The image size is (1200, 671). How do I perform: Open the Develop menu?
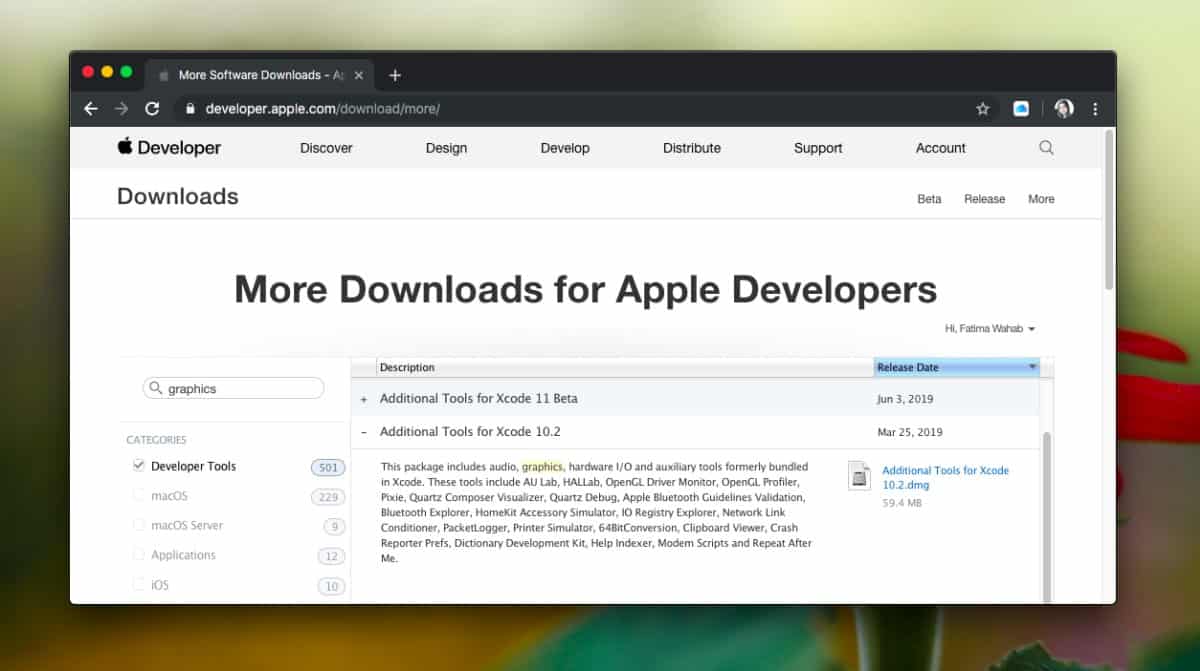point(565,148)
